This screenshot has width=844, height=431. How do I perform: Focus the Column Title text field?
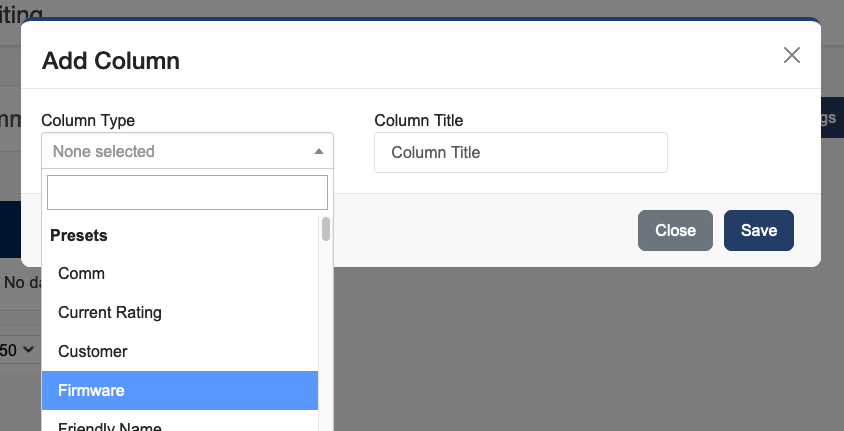(520, 153)
